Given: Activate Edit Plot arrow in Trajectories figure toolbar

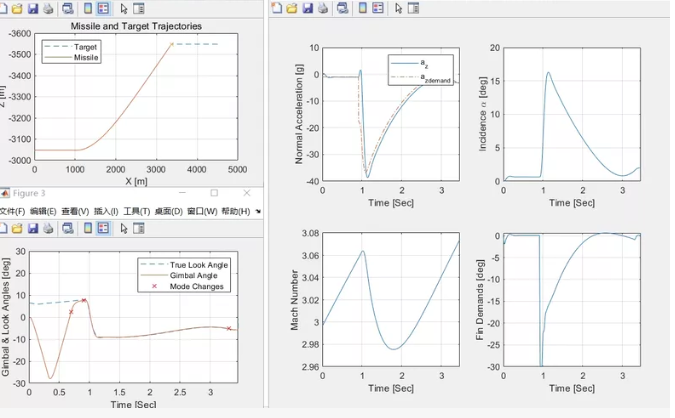Looking at the screenshot, I should tap(124, 9).
